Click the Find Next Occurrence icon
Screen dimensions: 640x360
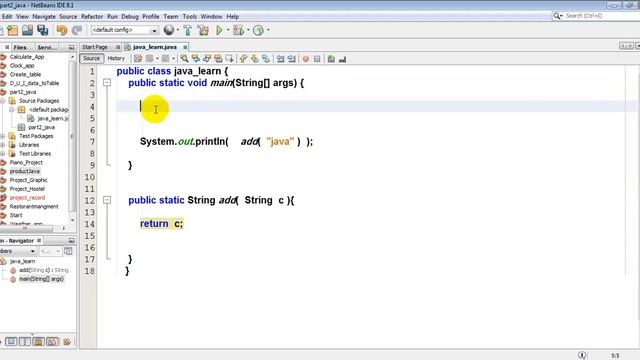click(207, 59)
